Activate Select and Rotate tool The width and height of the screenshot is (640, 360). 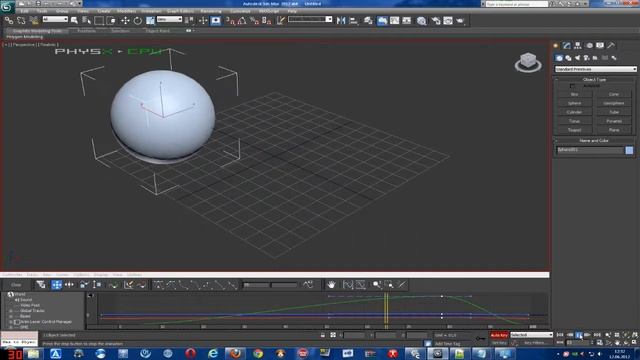coord(138,20)
